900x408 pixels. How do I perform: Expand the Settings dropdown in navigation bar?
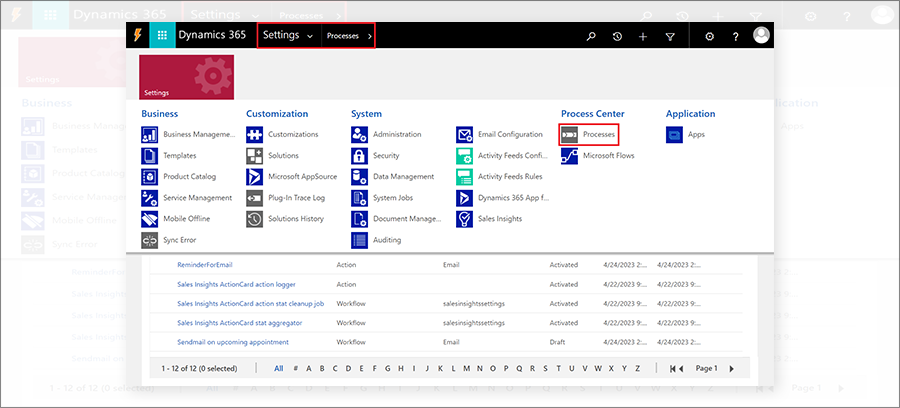point(309,36)
